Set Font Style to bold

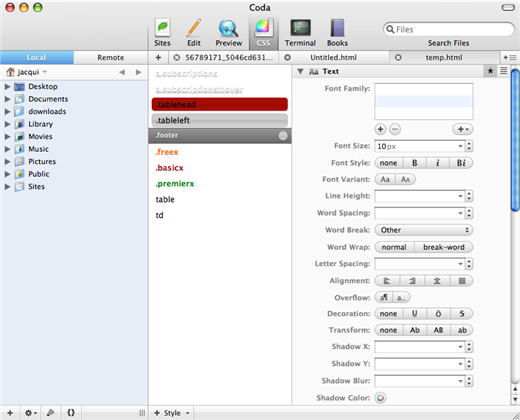click(x=415, y=163)
